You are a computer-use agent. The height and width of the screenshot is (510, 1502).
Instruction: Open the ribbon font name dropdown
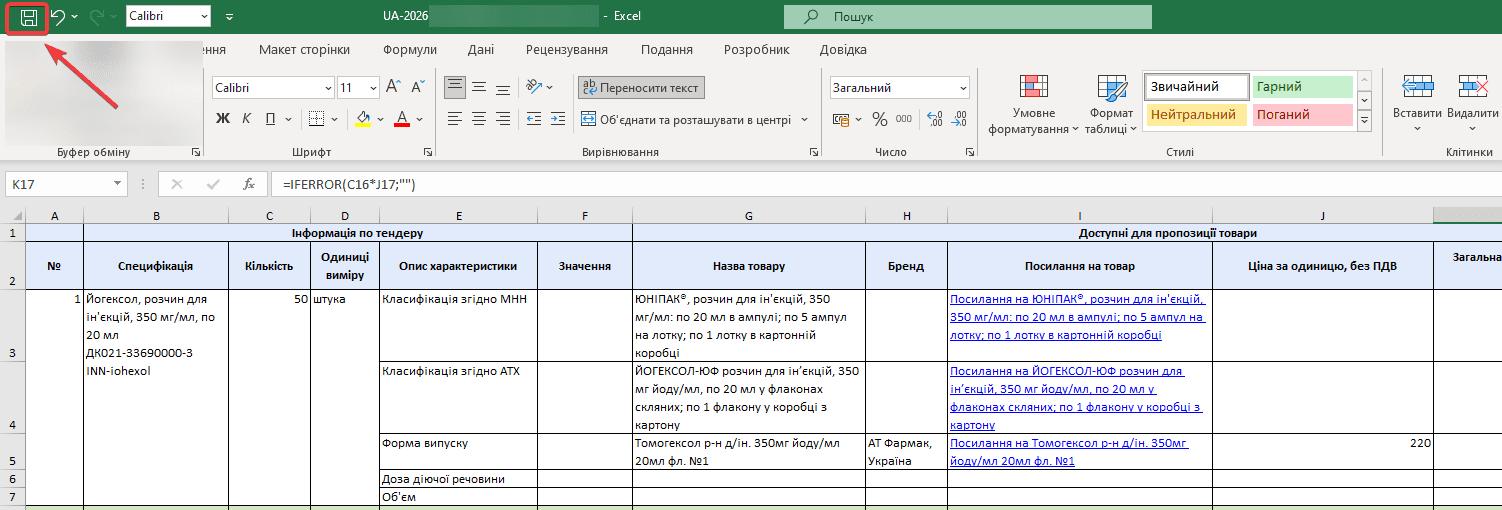pyautogui.click(x=326, y=87)
